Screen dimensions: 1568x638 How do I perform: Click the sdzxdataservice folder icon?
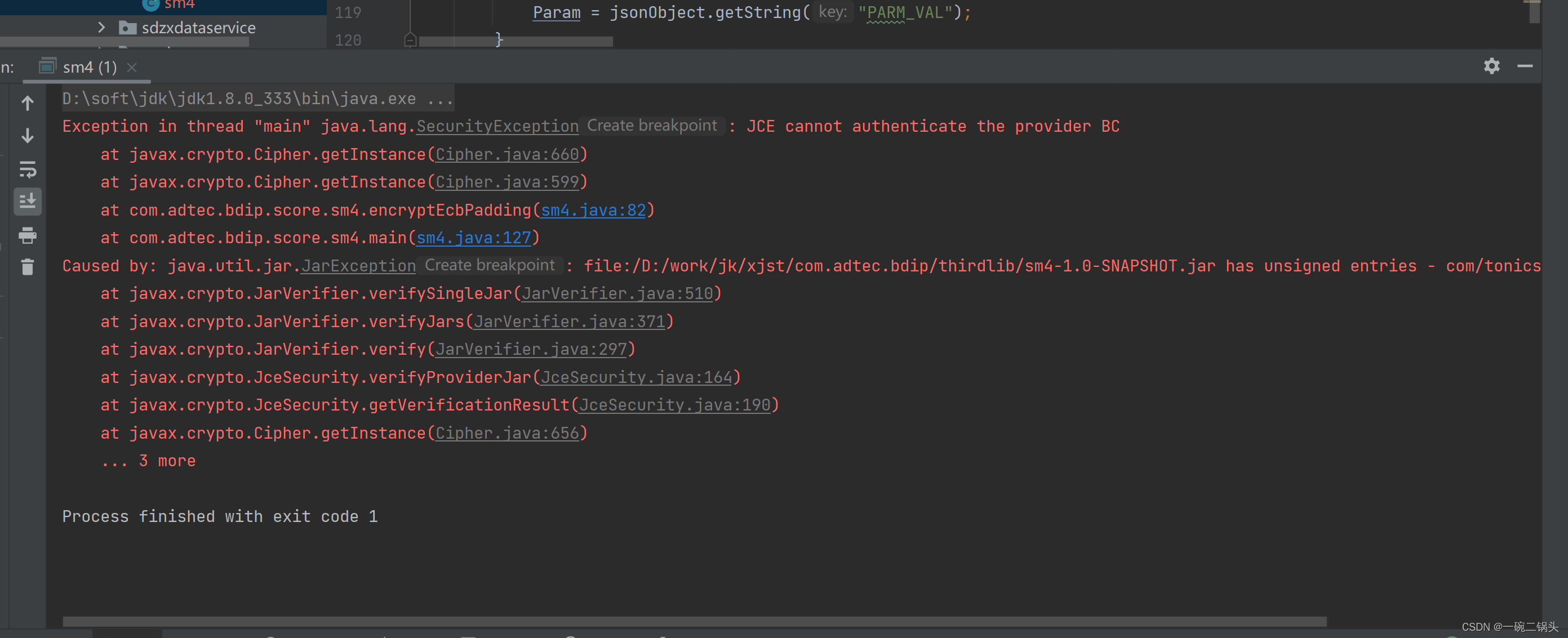(127, 28)
